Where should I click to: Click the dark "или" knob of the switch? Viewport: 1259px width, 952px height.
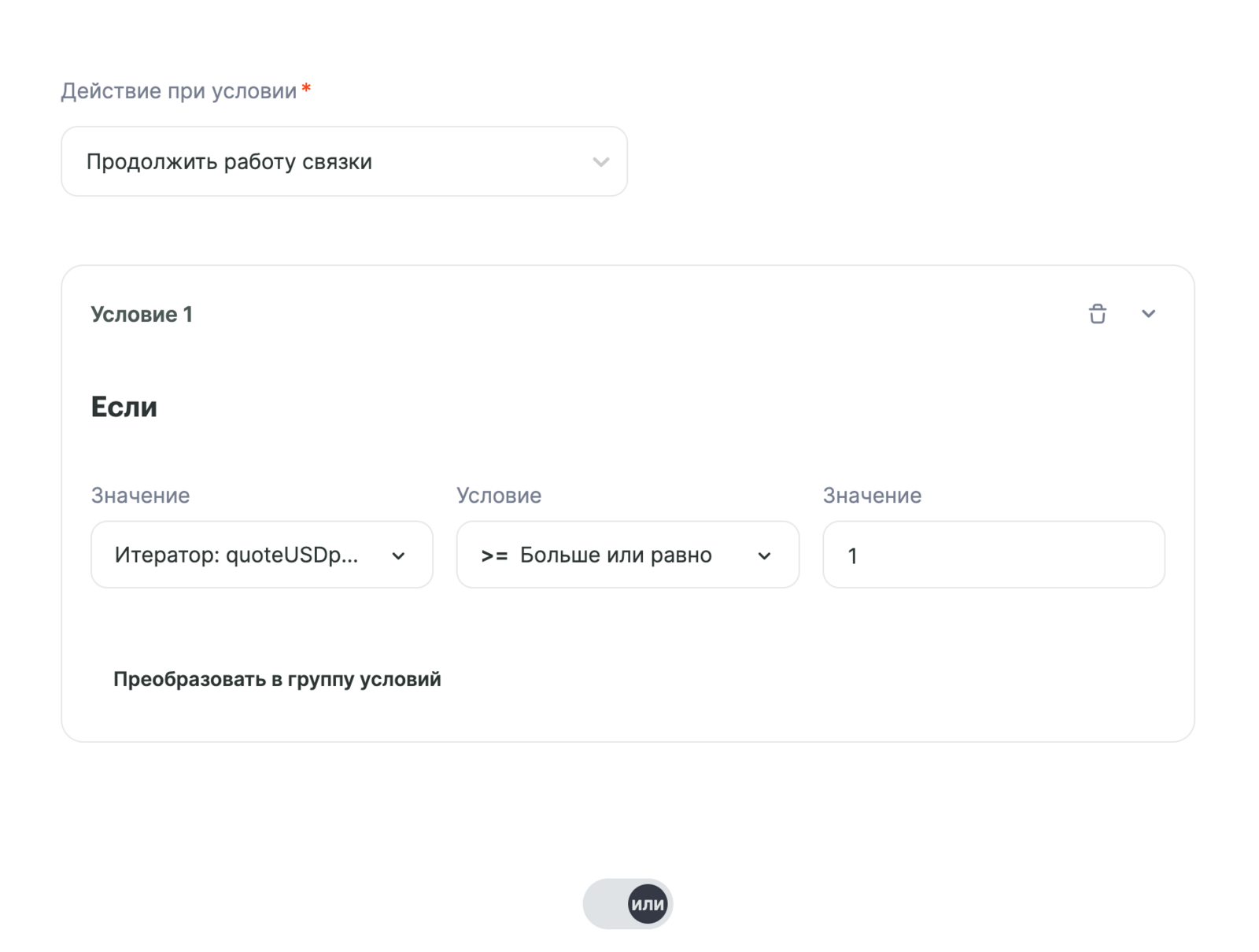tap(648, 904)
